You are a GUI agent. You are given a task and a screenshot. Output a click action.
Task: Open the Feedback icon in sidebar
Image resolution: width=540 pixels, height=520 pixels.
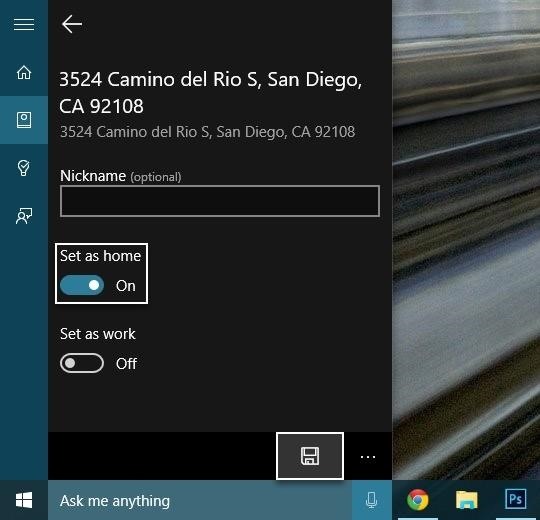point(24,216)
